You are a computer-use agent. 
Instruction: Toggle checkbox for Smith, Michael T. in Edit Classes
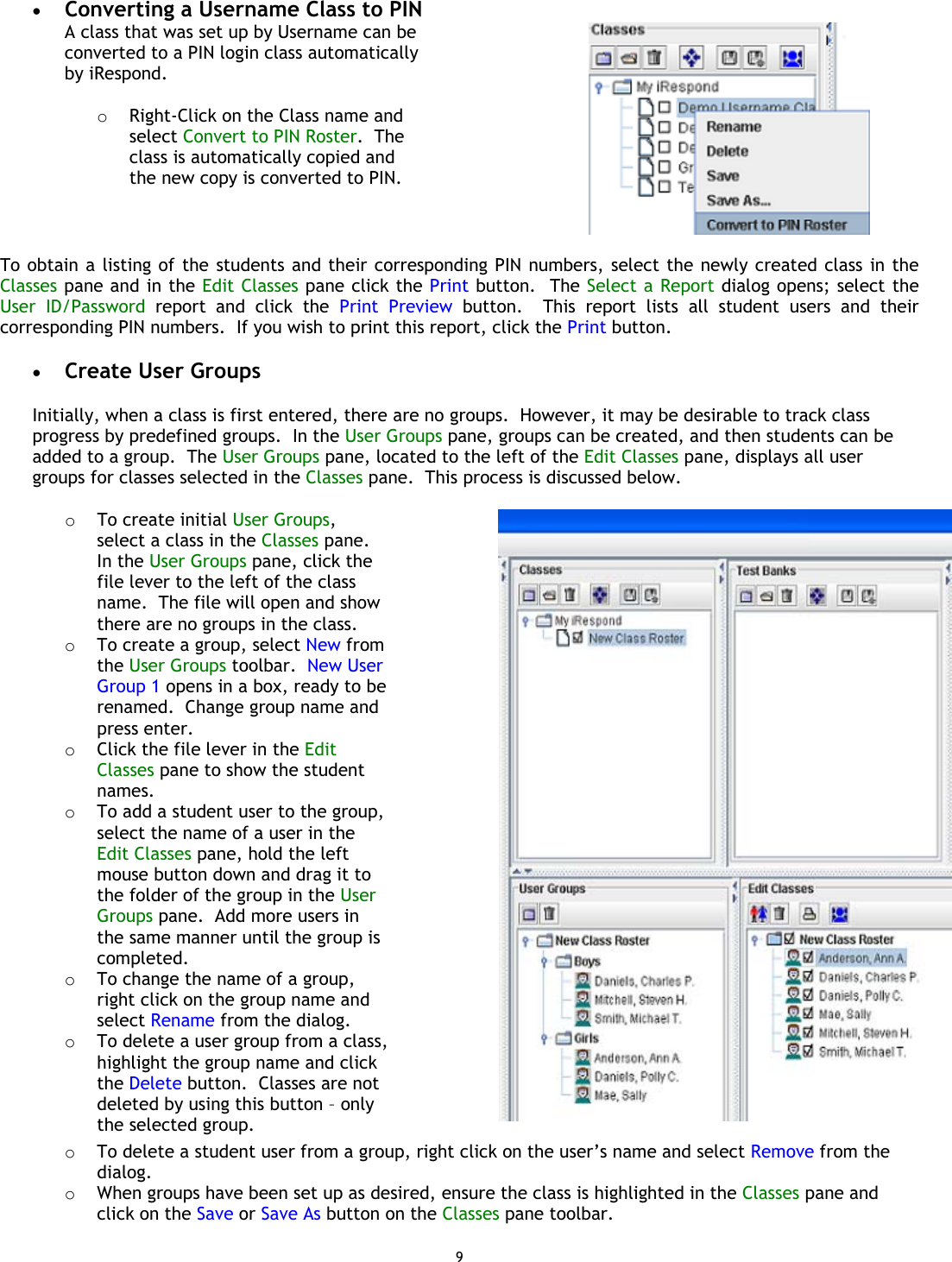coord(809,1051)
